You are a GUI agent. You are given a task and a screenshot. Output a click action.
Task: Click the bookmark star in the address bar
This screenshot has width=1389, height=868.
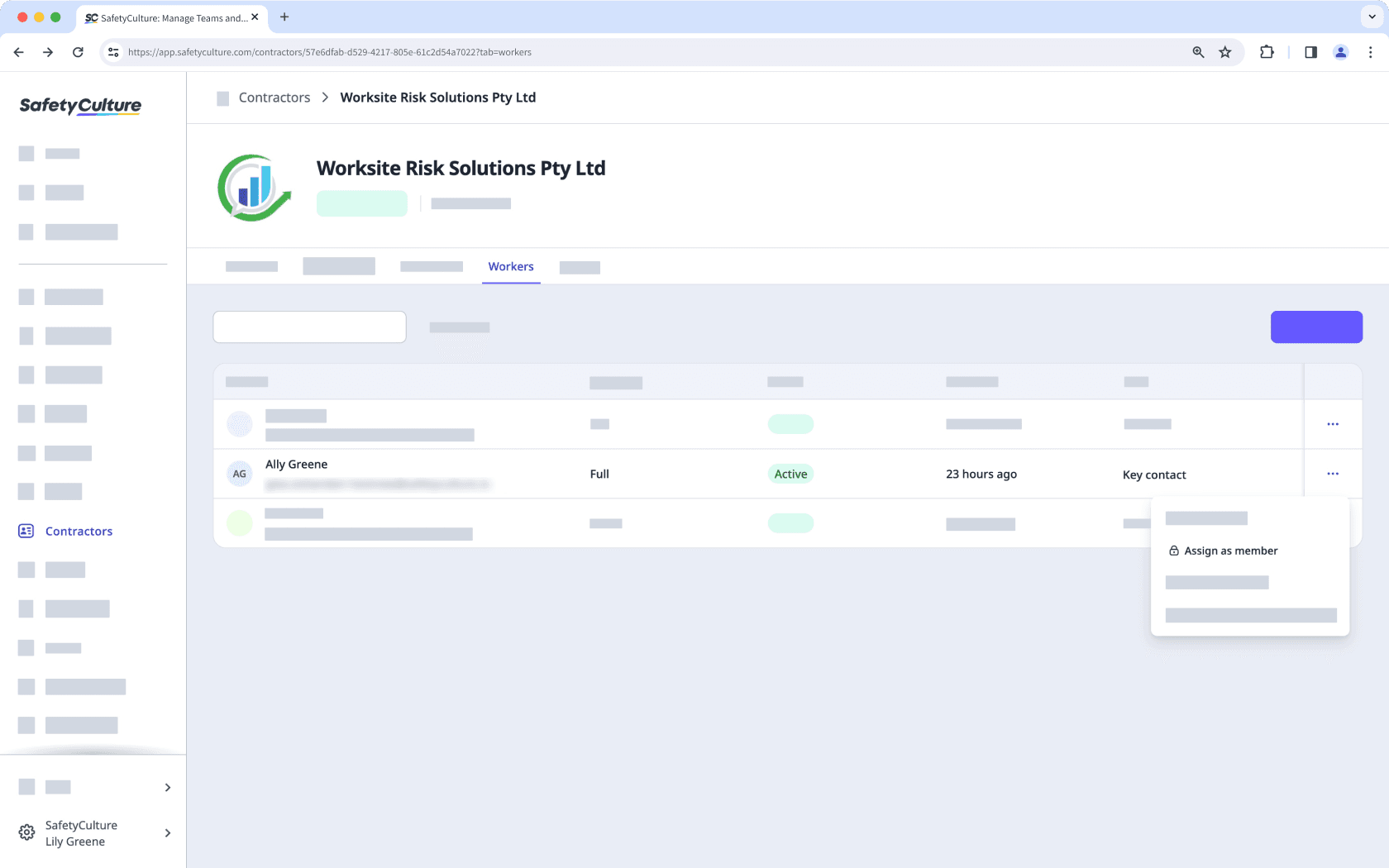(1224, 51)
